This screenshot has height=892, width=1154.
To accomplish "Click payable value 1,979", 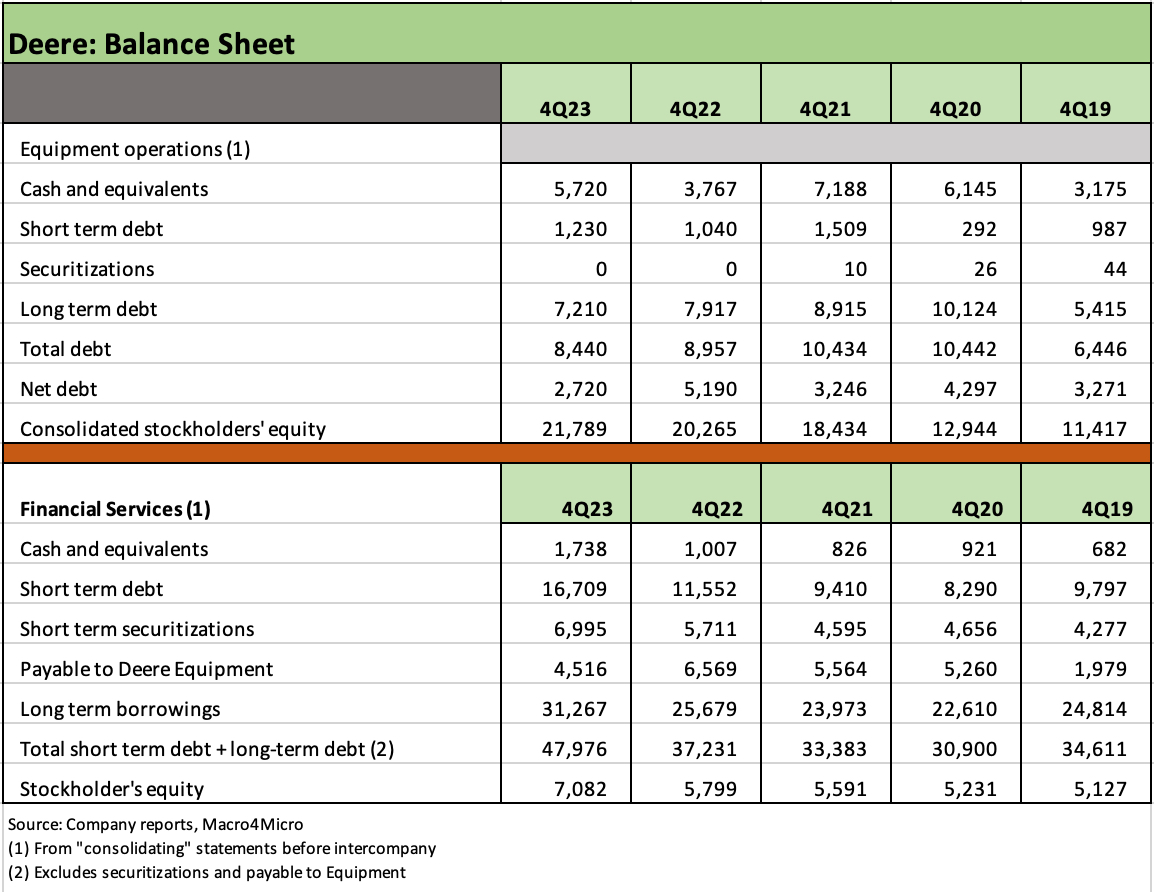I will click(1100, 669).
